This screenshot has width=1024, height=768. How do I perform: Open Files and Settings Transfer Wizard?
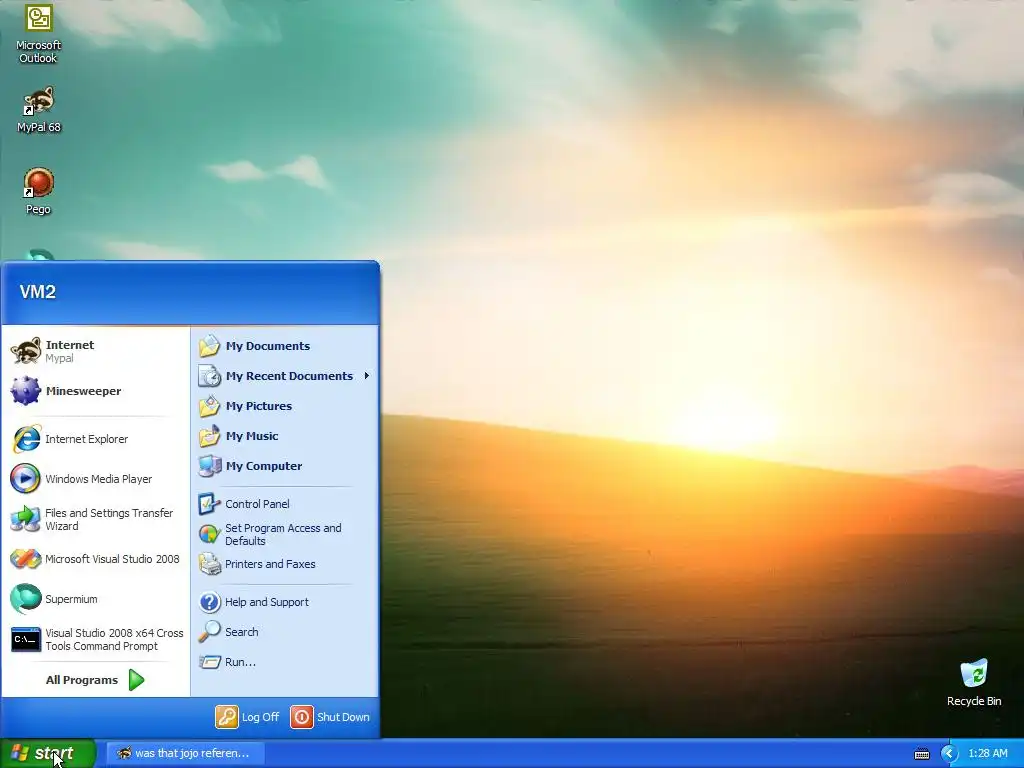96,519
